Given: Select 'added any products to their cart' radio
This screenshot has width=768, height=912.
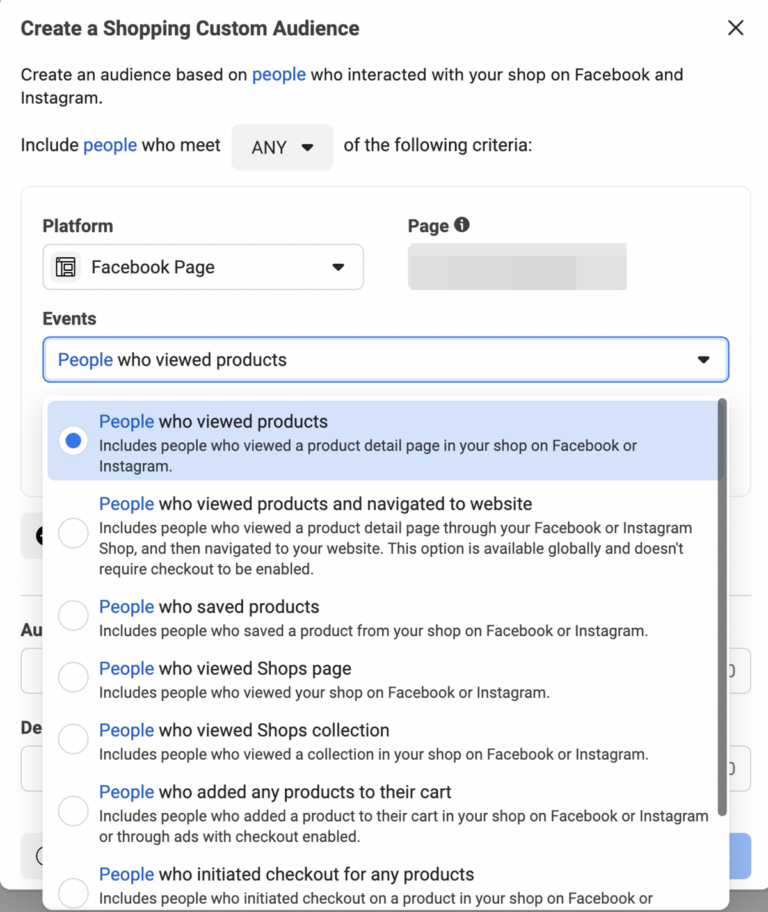Looking at the screenshot, I should pos(73,811).
